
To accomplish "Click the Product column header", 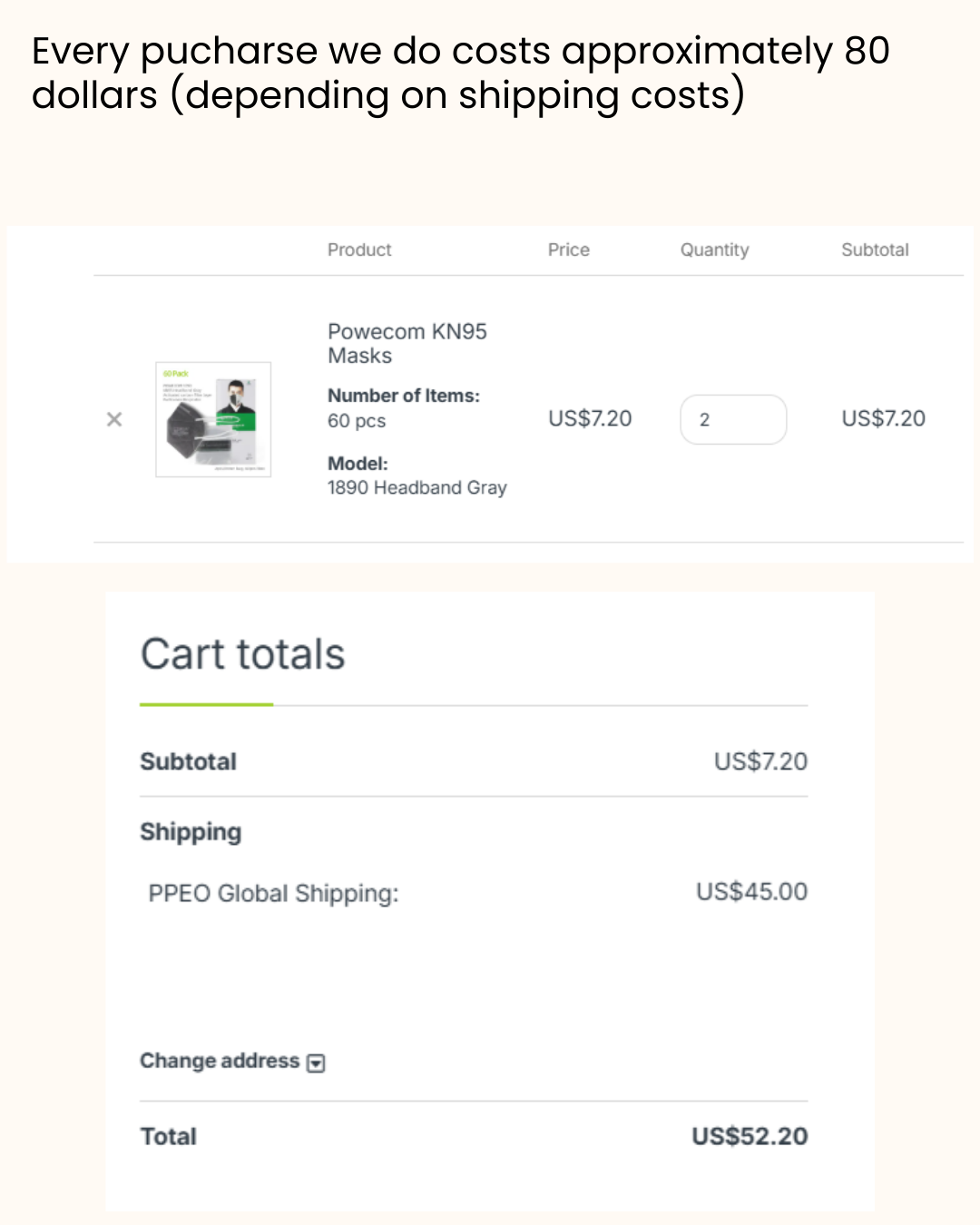I will tap(359, 250).
